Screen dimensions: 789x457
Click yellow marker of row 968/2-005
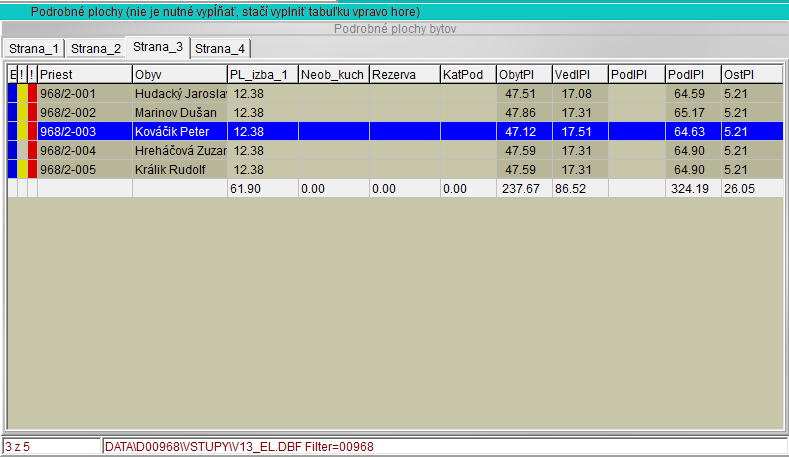23,170
